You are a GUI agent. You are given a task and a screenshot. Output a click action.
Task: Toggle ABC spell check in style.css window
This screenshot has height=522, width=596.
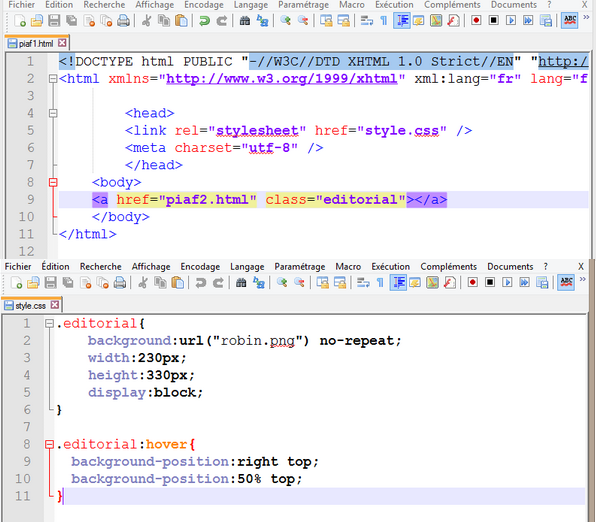pyautogui.click(x=566, y=283)
